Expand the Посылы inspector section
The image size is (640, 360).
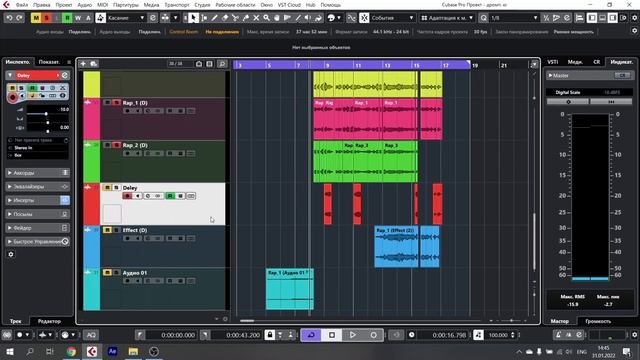38,214
